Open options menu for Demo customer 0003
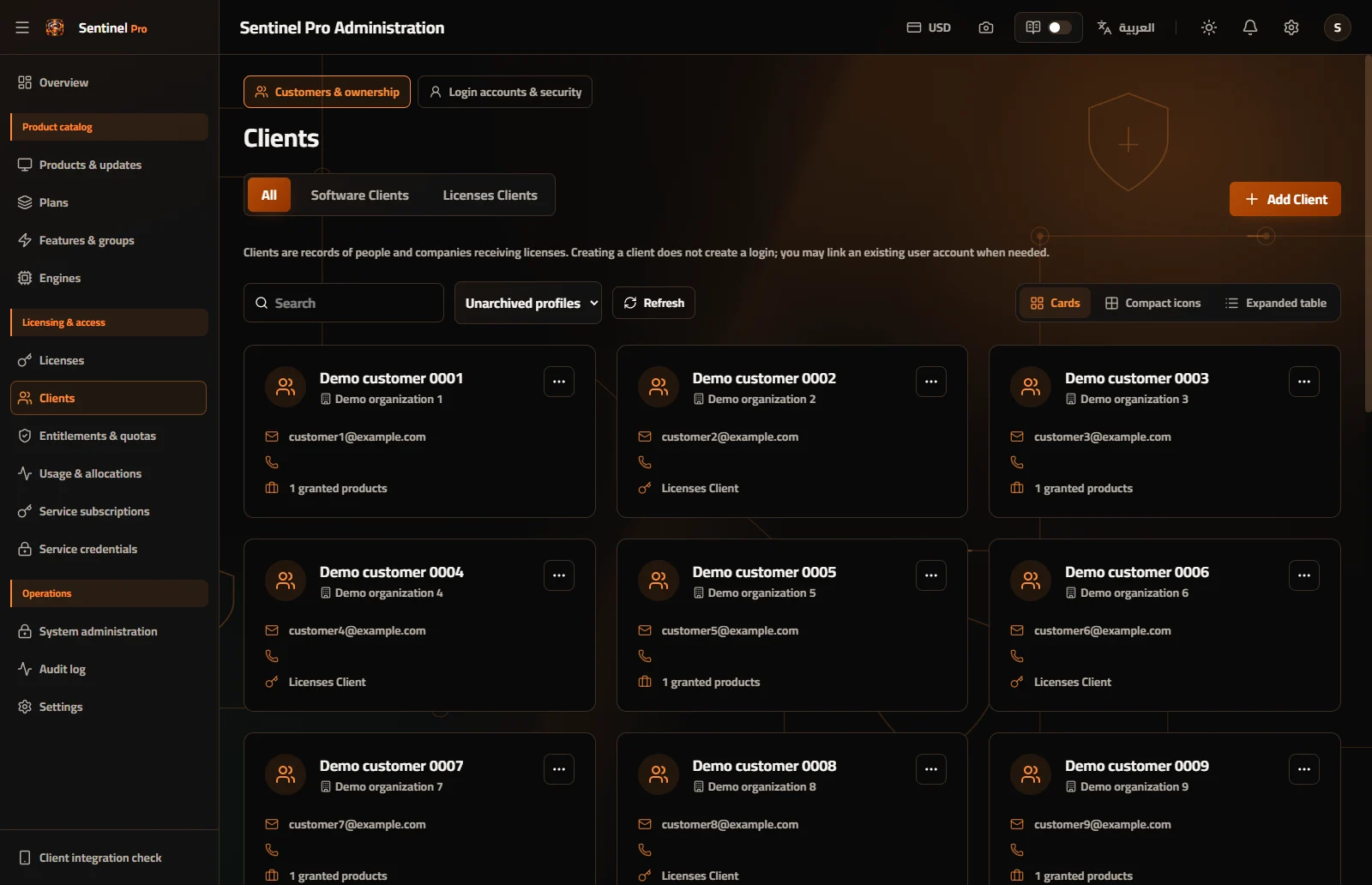 1304,382
